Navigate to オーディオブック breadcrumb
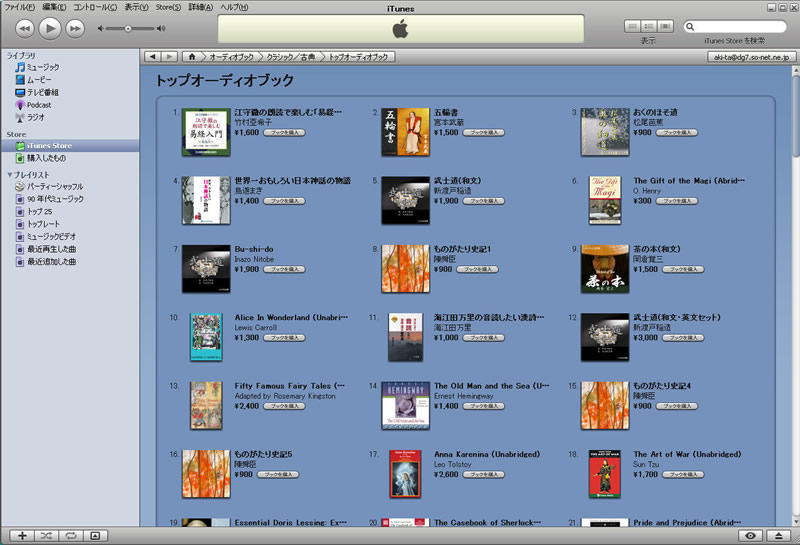Viewport: 800px width, 545px height. coord(231,57)
